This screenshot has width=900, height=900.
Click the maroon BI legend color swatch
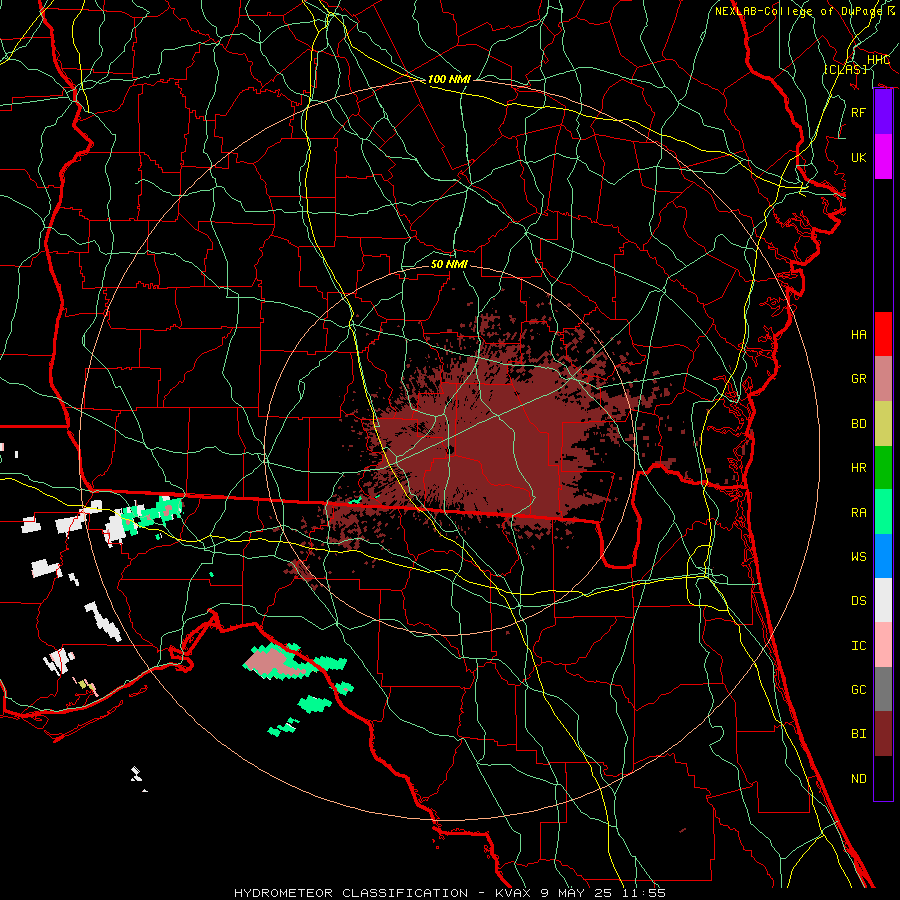883,734
